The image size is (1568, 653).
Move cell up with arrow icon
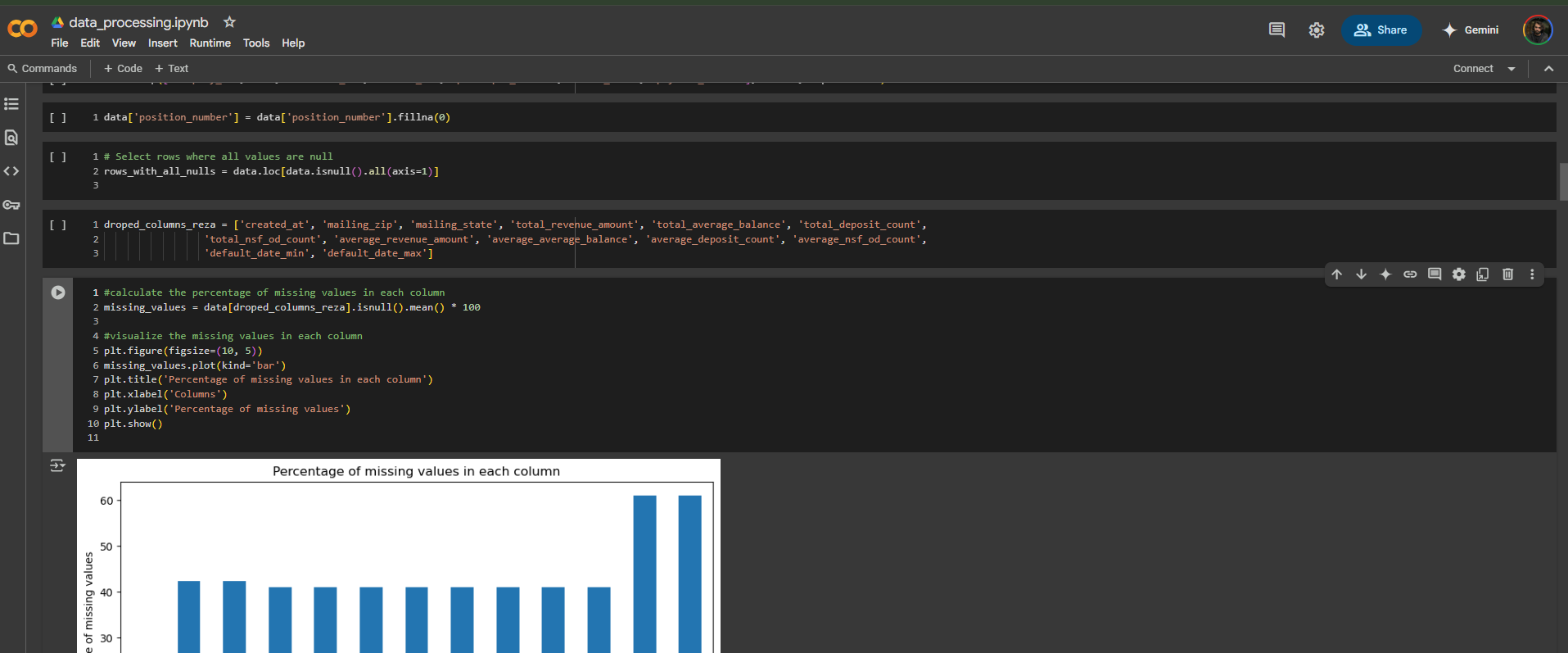(1336, 274)
